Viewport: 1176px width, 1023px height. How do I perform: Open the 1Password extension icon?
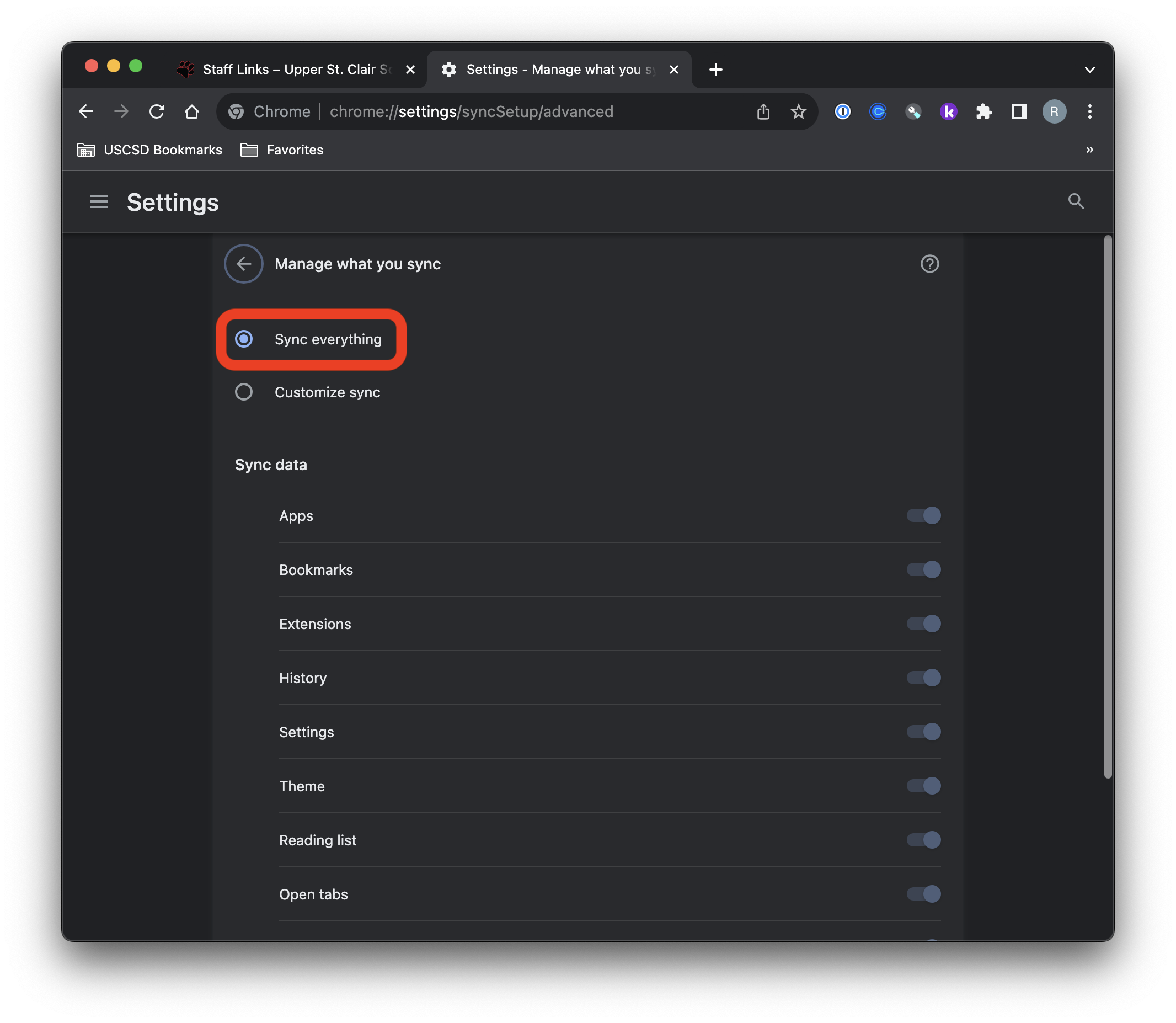coord(843,111)
